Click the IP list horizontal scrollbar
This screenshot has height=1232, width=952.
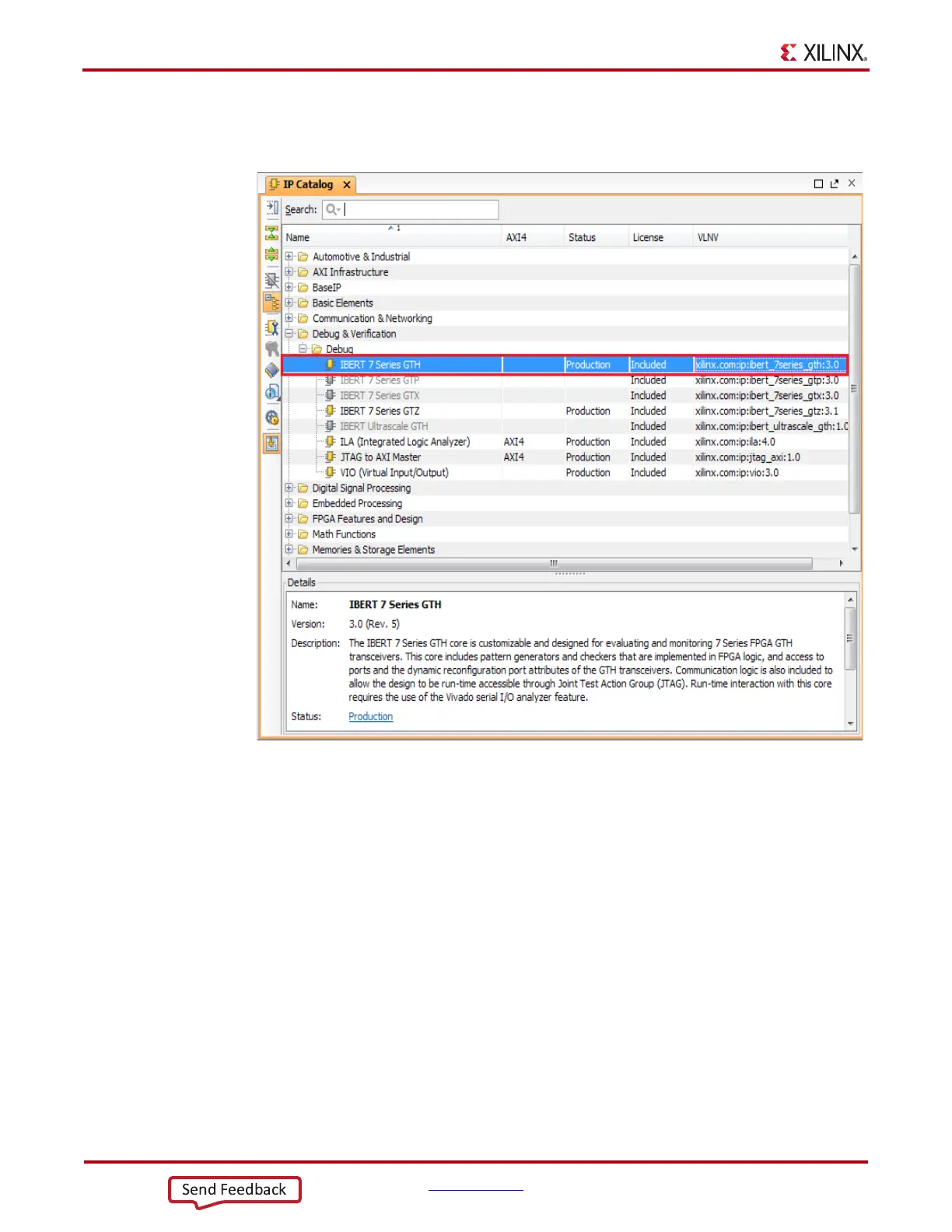click(553, 563)
